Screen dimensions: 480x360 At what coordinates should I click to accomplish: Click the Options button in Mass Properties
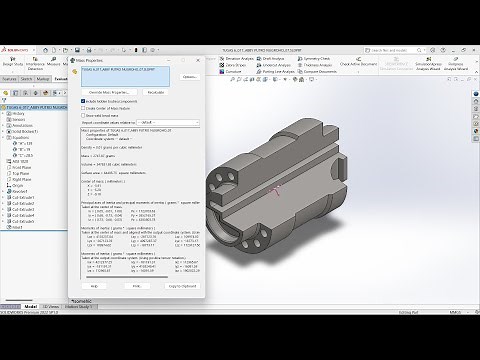(x=190, y=77)
